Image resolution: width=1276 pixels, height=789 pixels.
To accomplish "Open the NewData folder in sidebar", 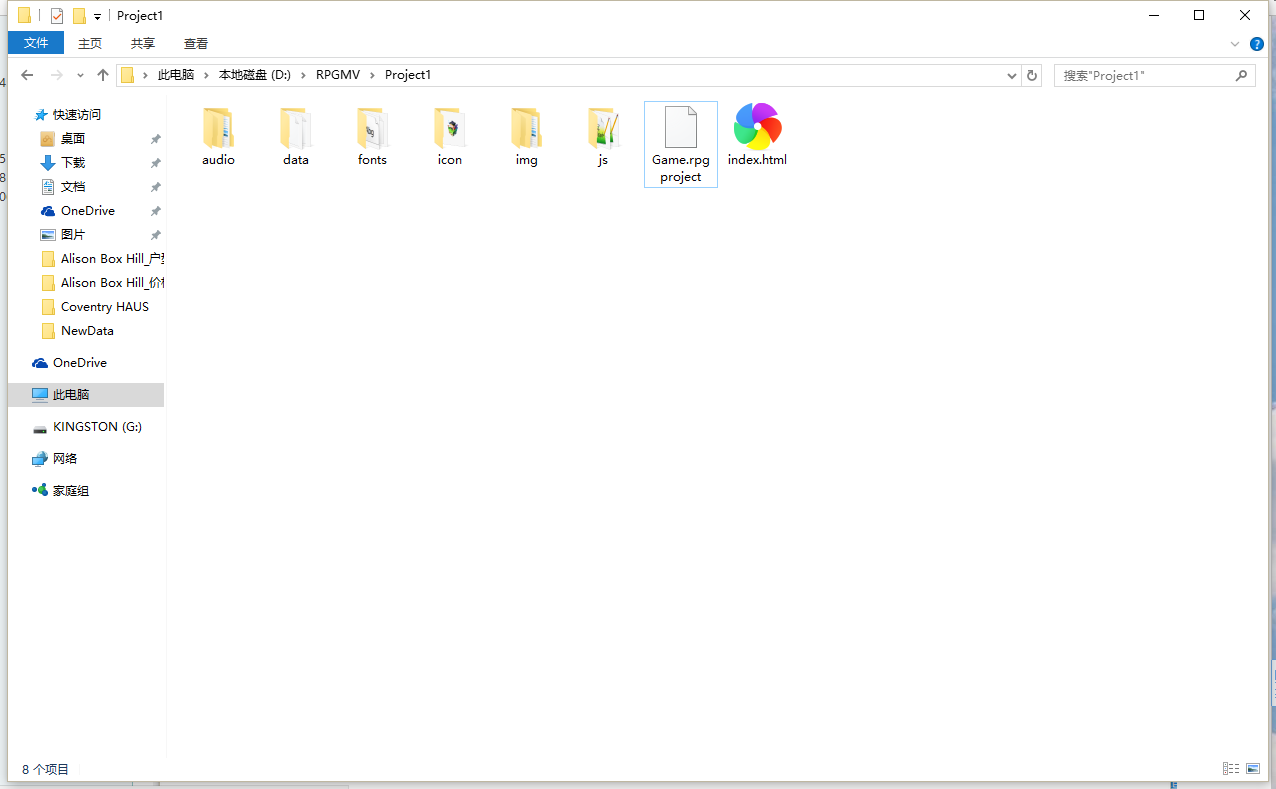I will click(77, 331).
